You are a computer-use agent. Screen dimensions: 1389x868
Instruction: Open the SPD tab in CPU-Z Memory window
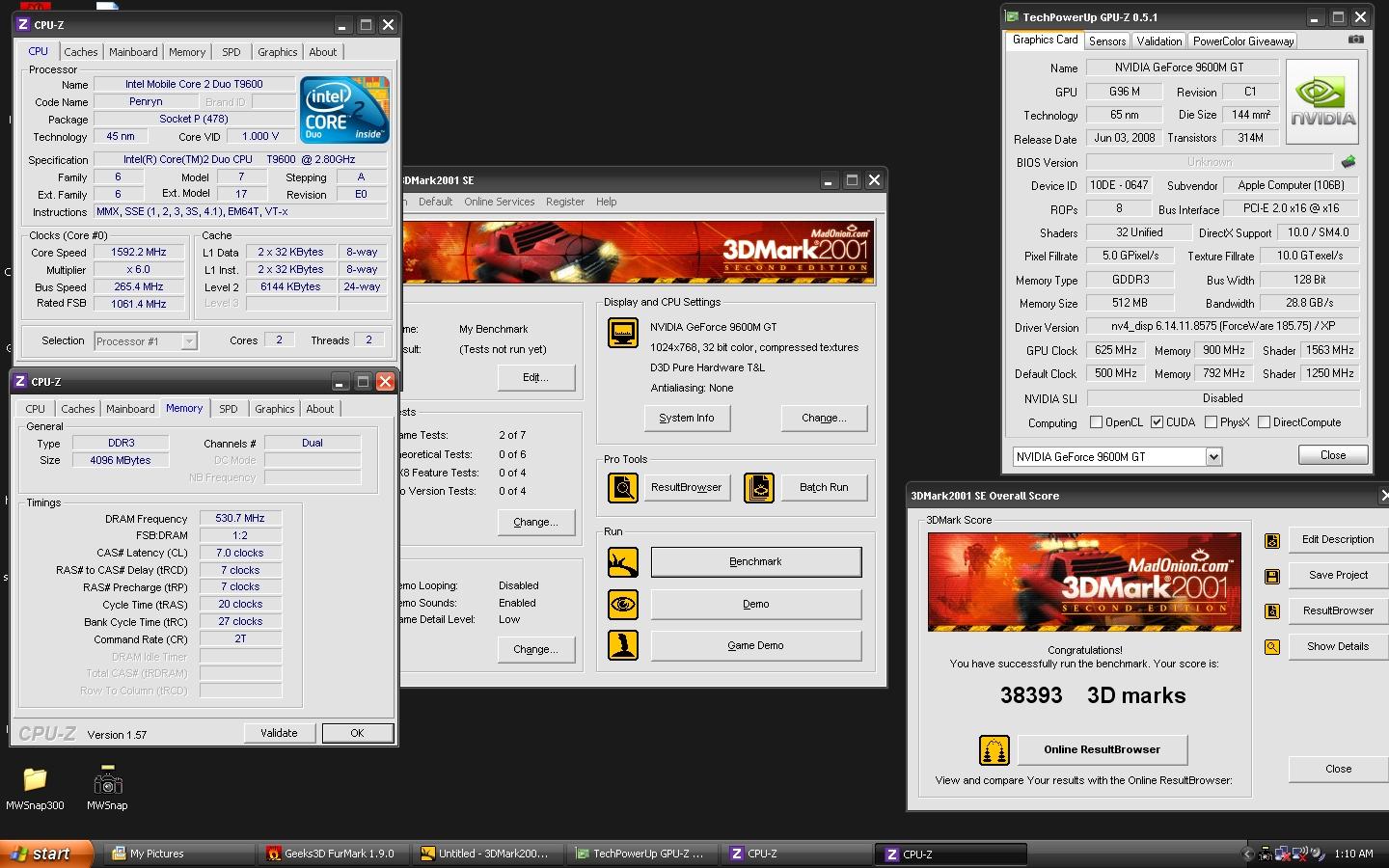229,409
